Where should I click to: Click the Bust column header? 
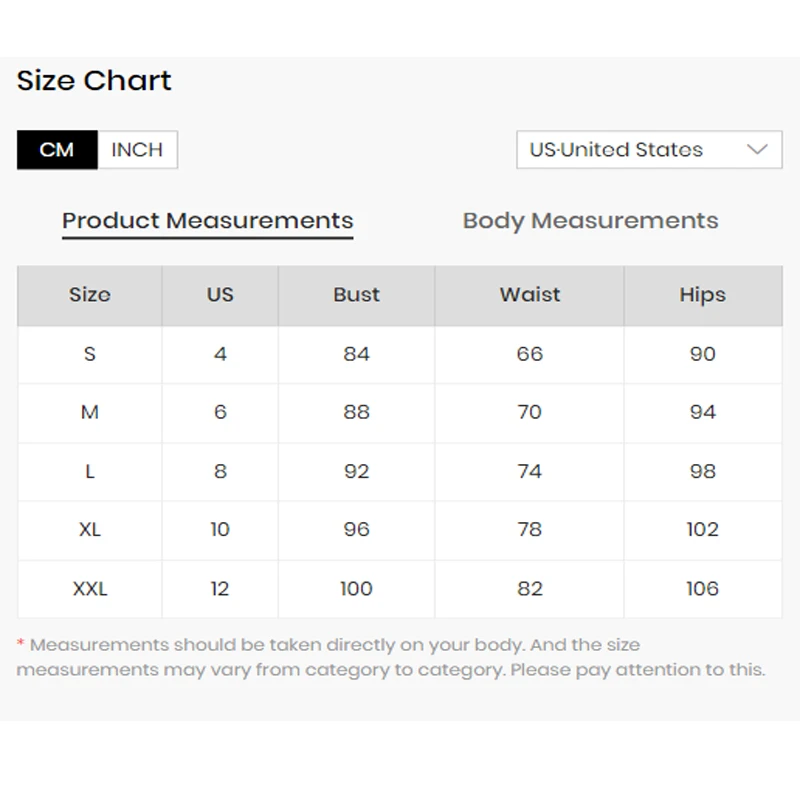pyautogui.click(x=356, y=295)
